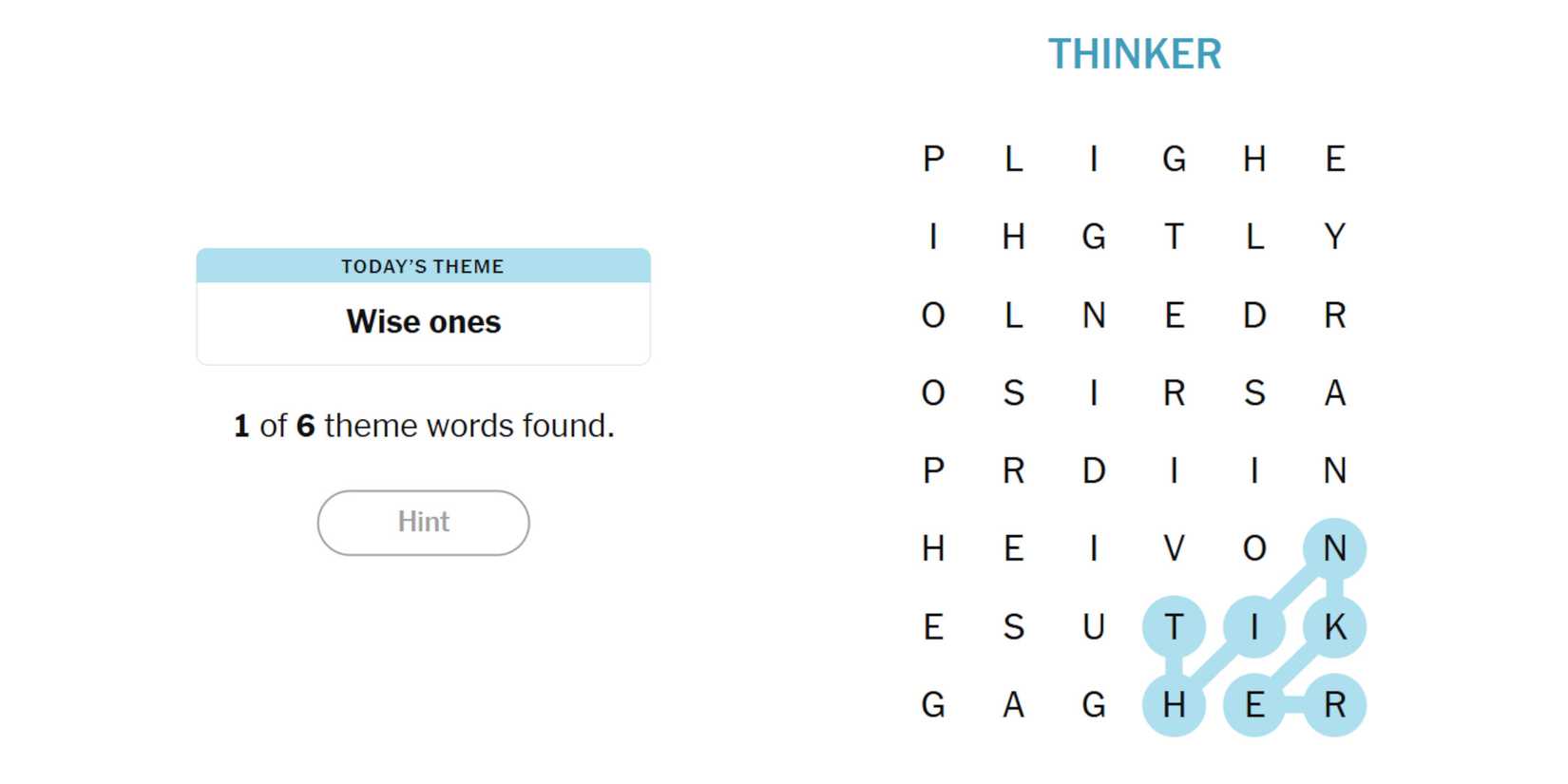Select the letter Y in the grid

tap(1334, 236)
